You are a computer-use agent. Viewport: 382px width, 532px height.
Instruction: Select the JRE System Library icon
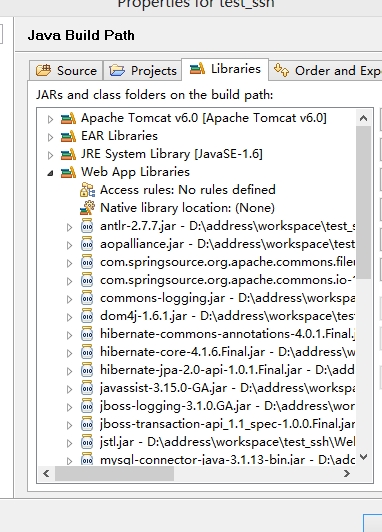click(x=68, y=154)
